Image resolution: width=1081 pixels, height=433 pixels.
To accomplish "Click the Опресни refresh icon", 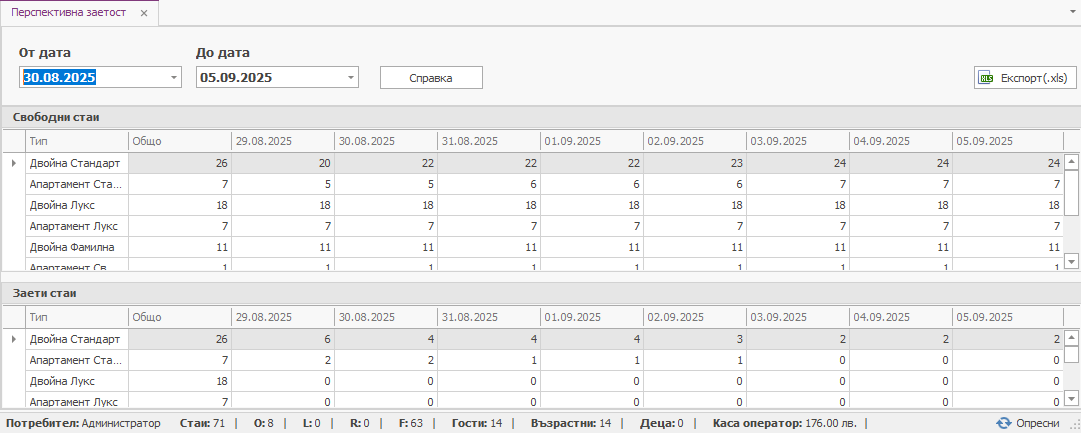I will 1004,423.
